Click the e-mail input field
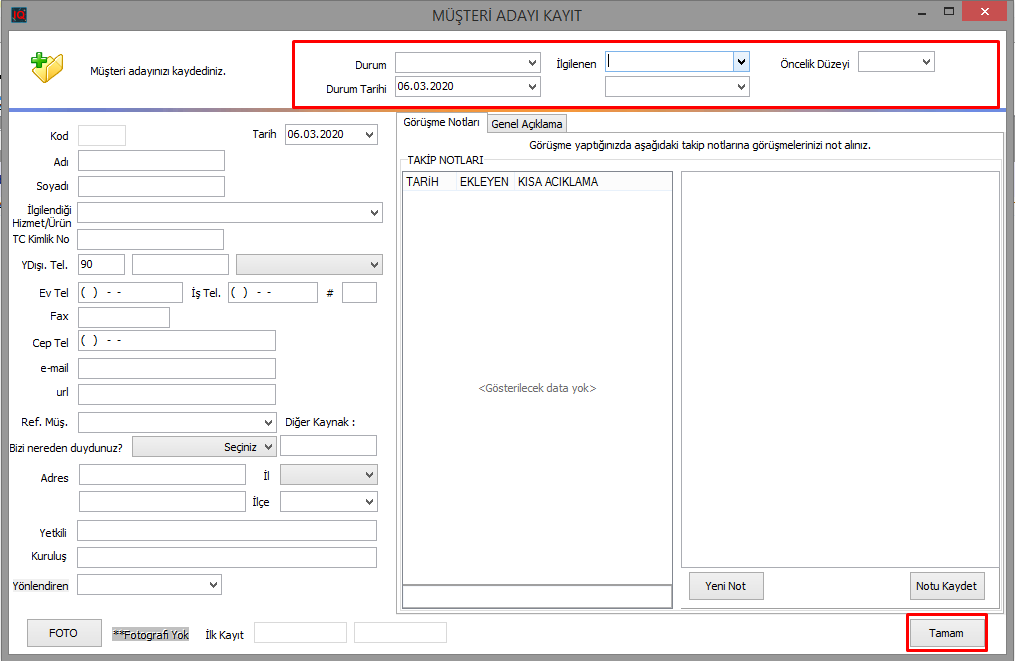Viewport: 1015px width, 661px height. tap(176, 369)
